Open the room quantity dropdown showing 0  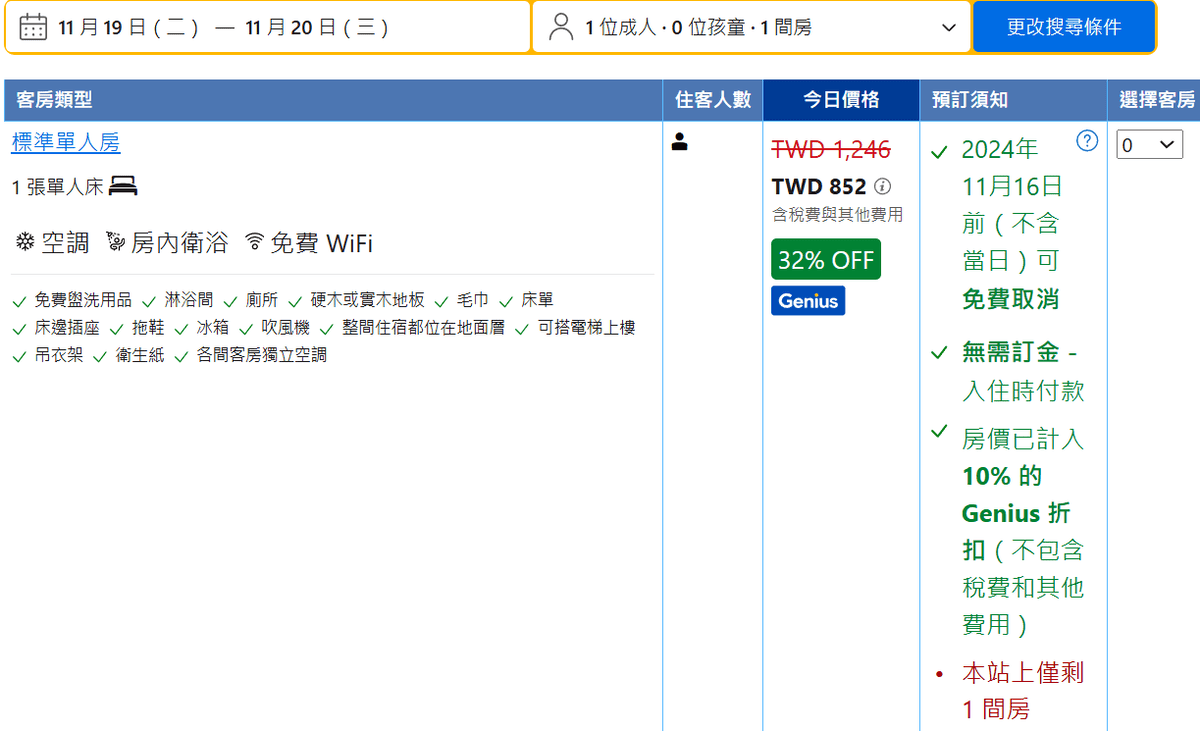[1150, 145]
